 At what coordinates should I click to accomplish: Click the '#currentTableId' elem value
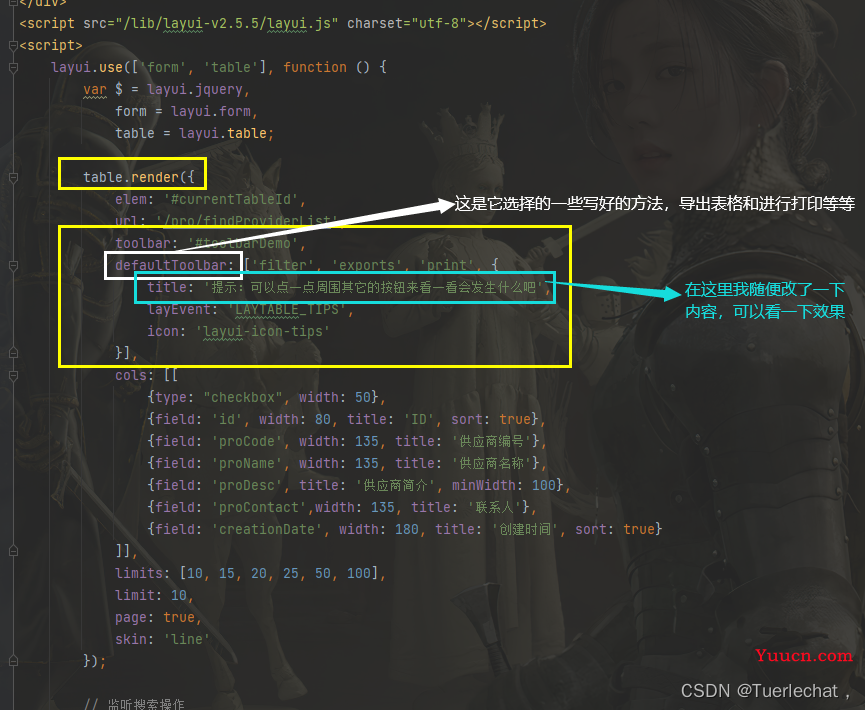(x=231, y=199)
